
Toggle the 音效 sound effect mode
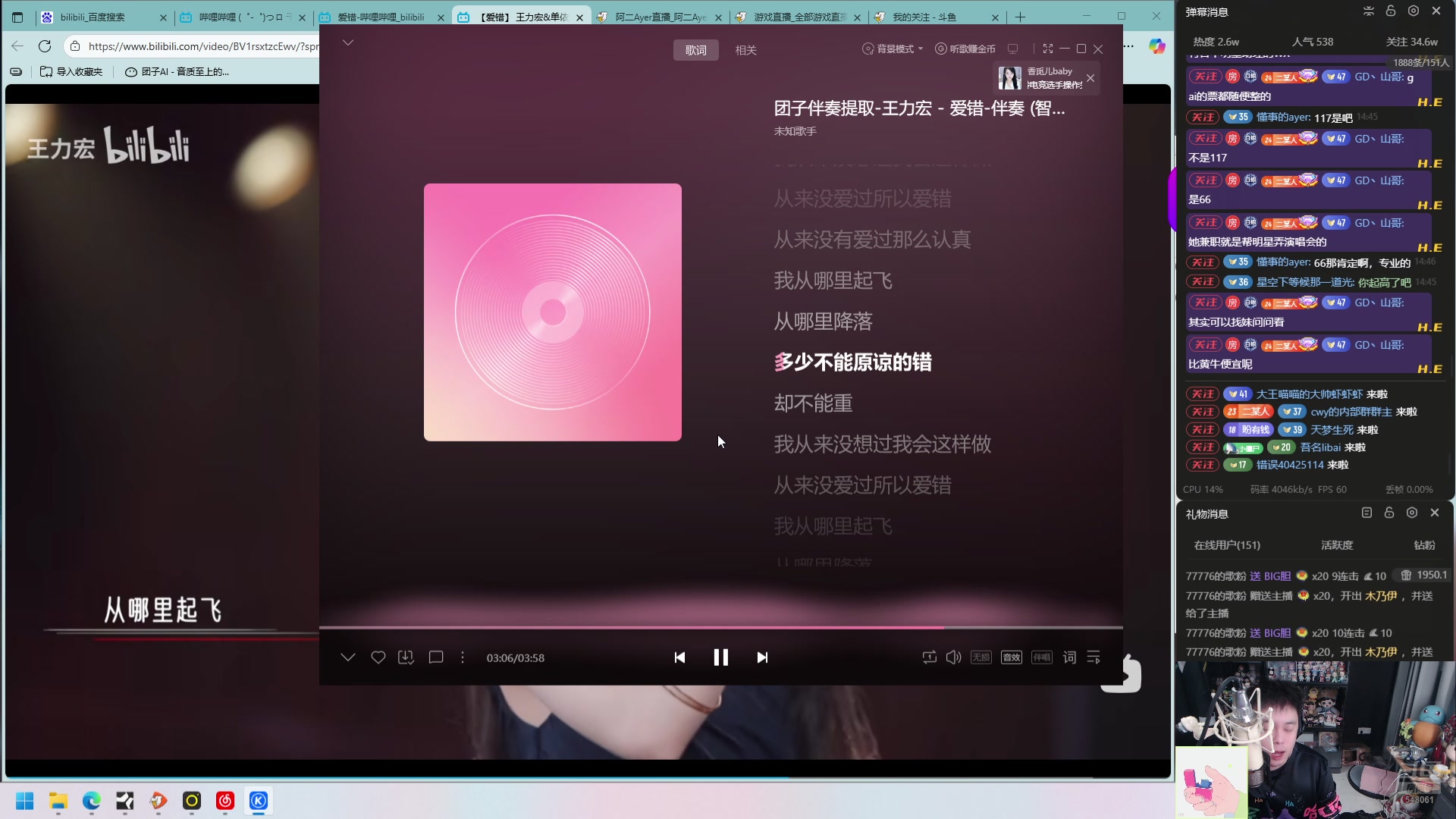pos(1011,657)
